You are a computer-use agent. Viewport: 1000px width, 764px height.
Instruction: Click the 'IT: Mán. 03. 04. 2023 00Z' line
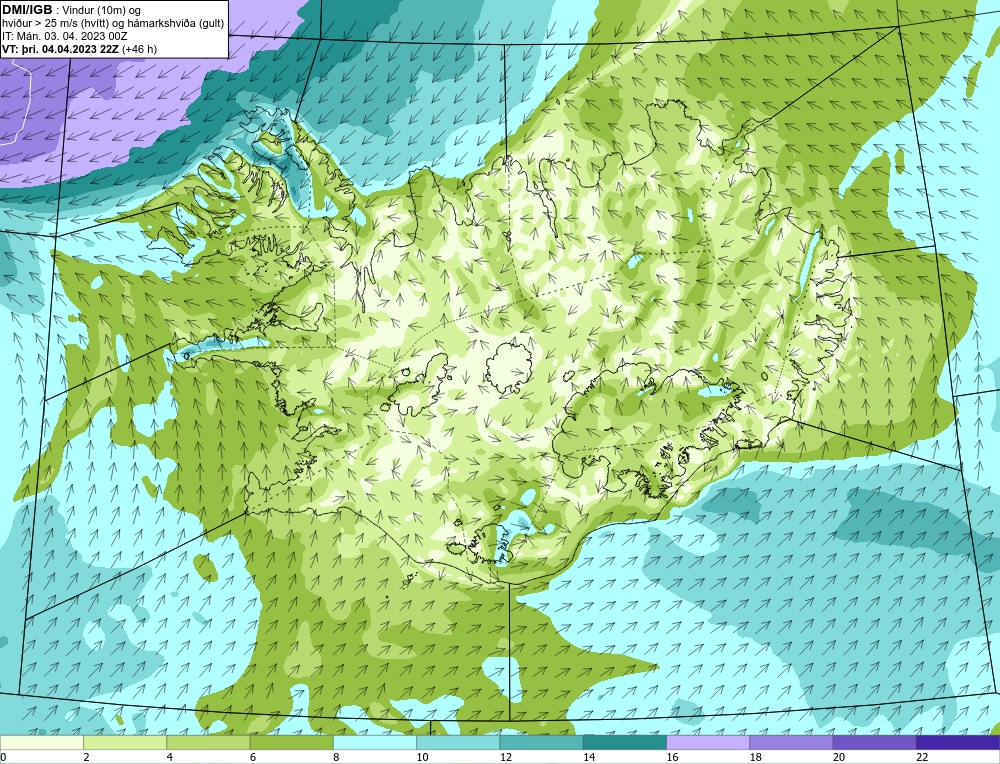tap(64, 36)
